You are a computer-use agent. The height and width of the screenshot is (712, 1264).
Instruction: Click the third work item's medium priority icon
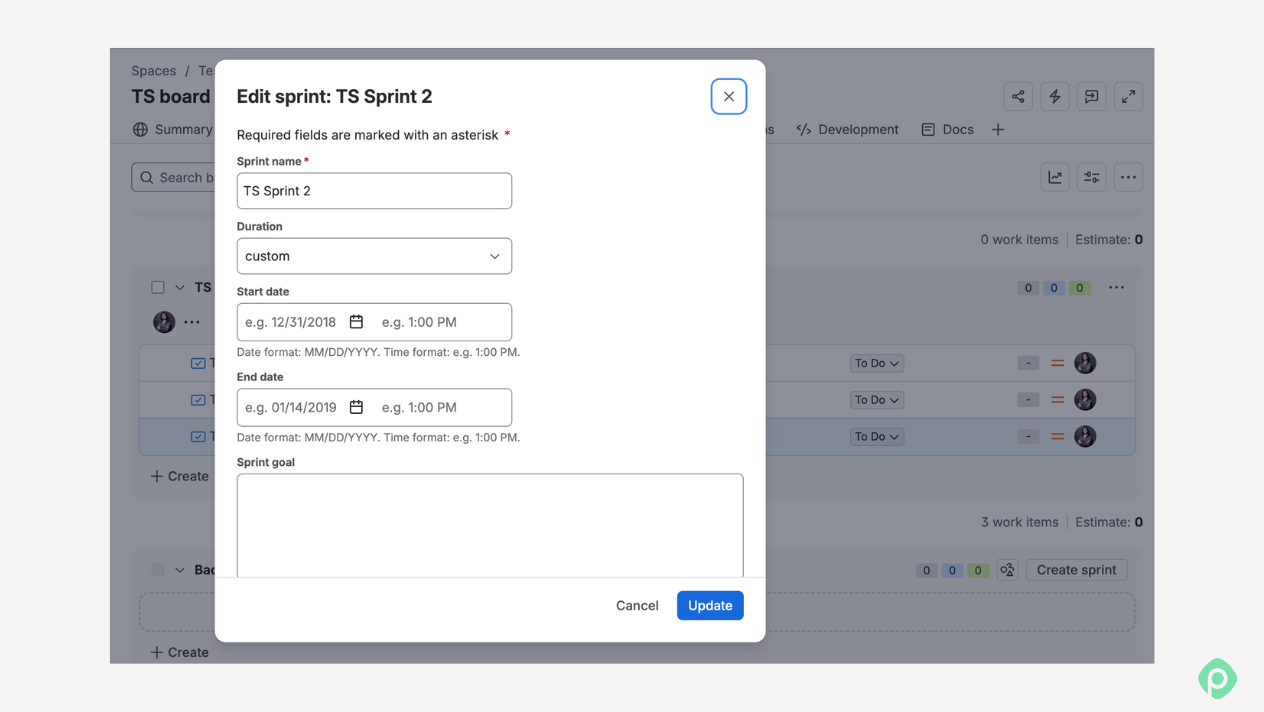pos(1057,437)
